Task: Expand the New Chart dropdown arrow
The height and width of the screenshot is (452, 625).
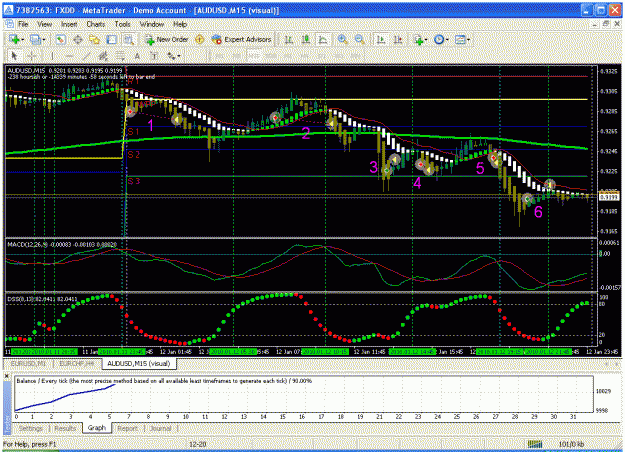Action: (x=23, y=39)
